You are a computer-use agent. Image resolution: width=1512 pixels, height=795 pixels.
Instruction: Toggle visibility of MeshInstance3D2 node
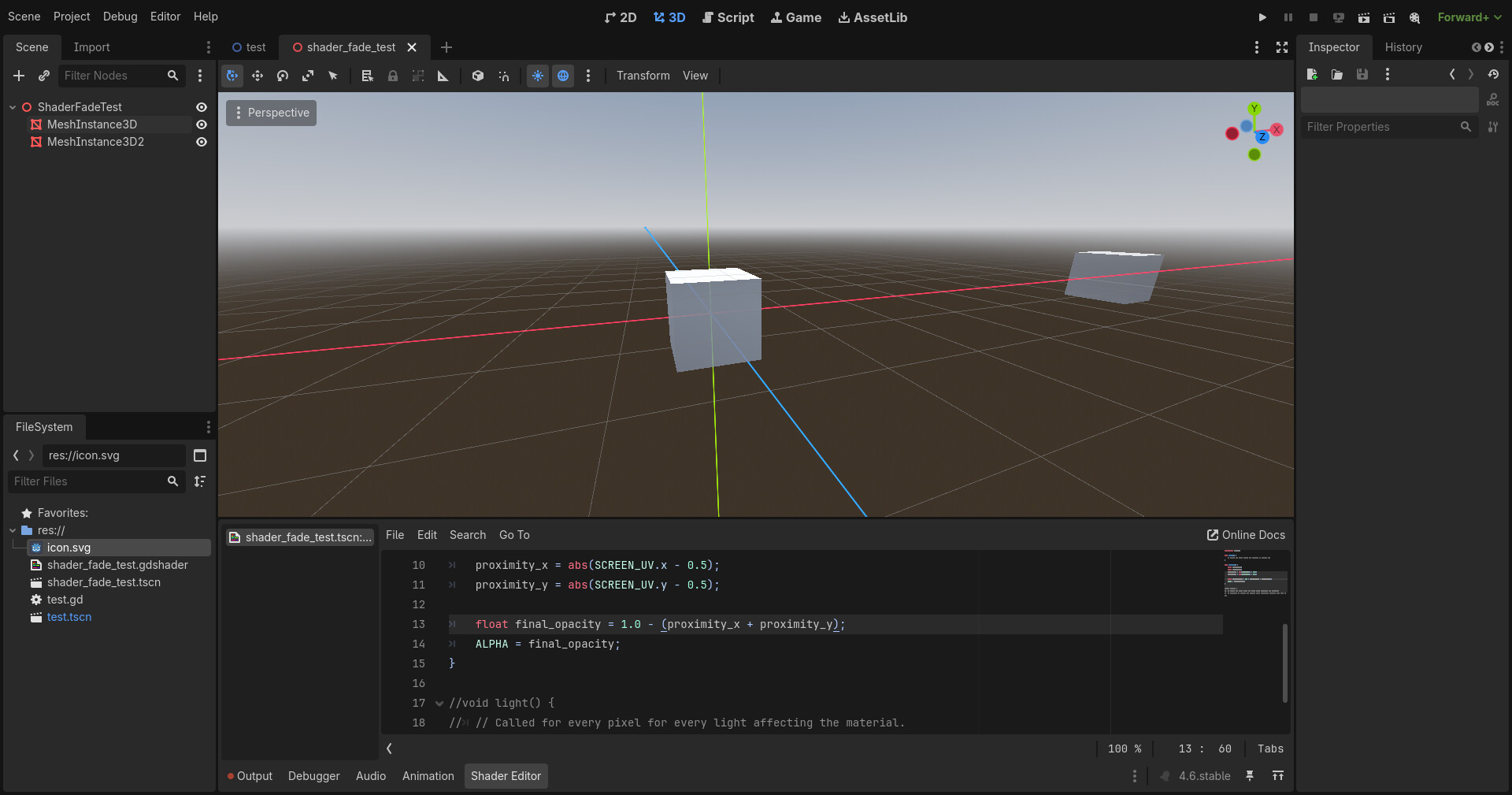click(x=202, y=142)
